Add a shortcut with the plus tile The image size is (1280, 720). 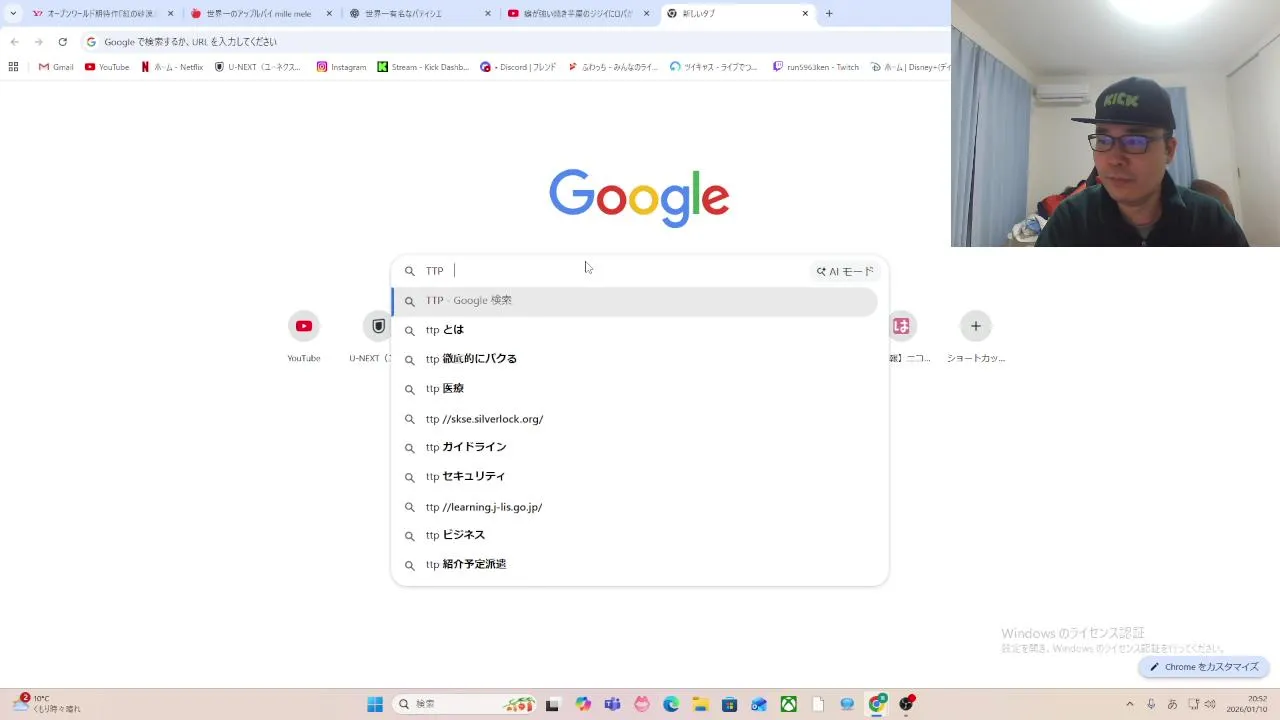976,337
